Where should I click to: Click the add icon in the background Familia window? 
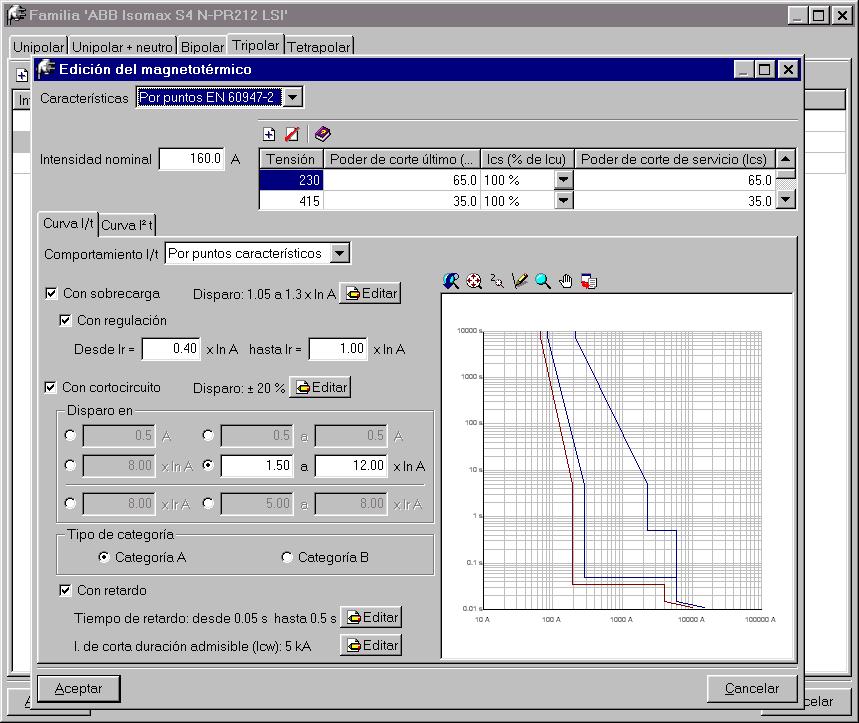pos(21,75)
